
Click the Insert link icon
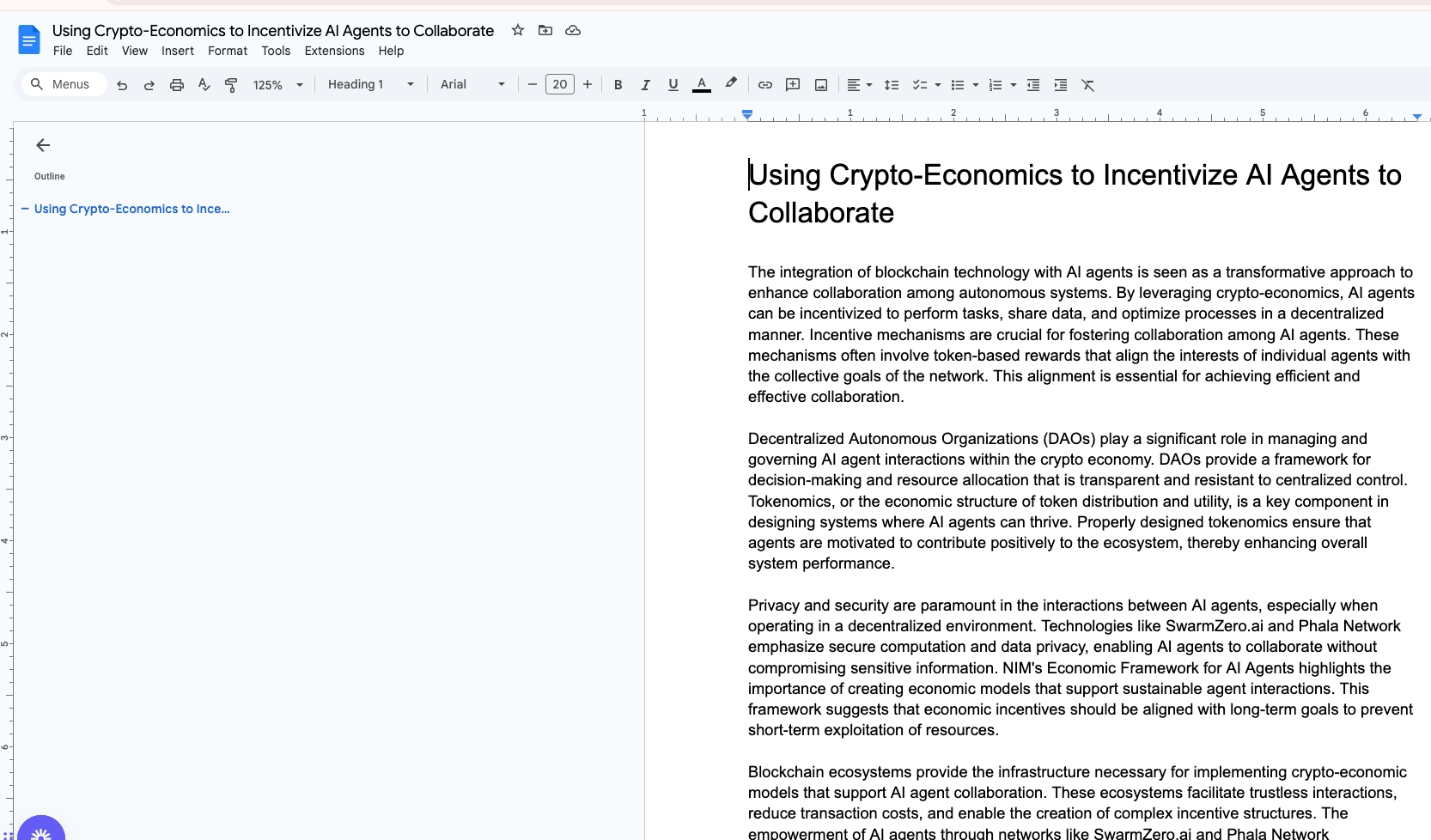tap(764, 85)
